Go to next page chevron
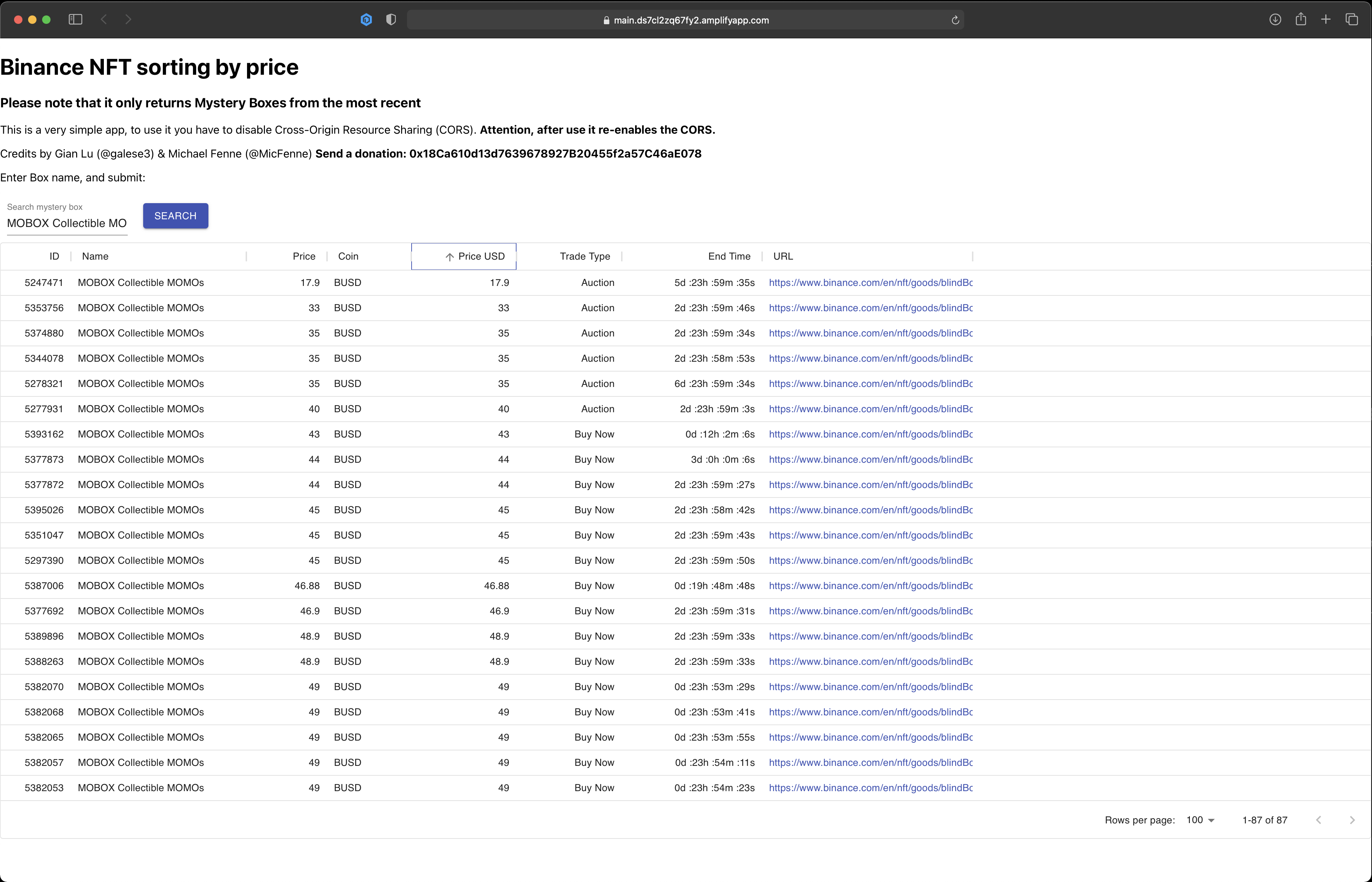The image size is (1372, 882). (x=1352, y=820)
